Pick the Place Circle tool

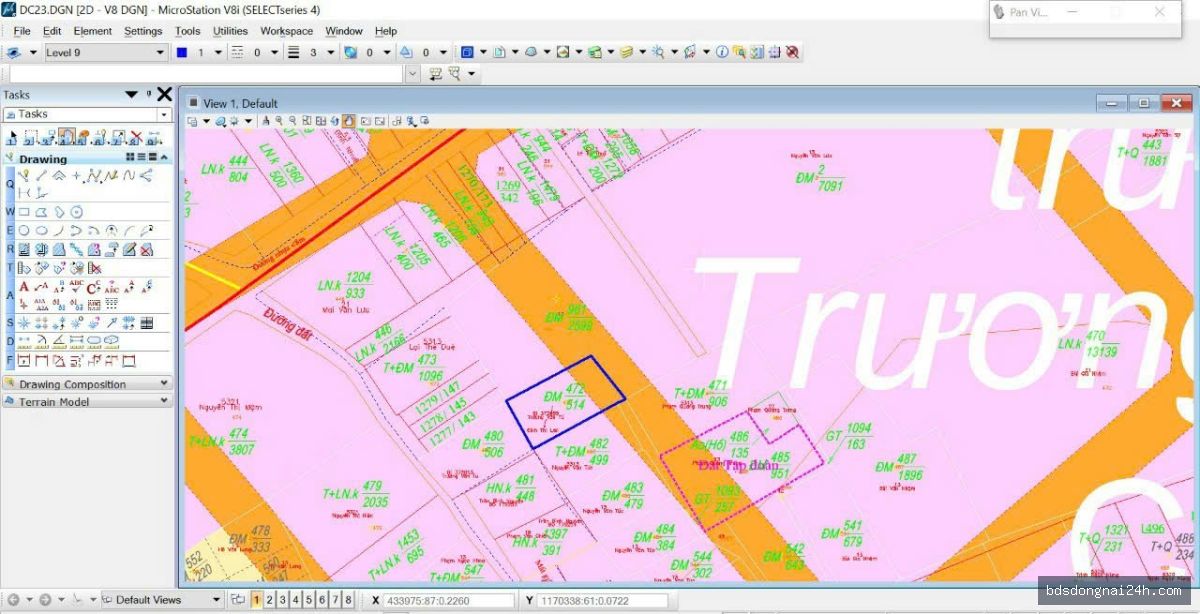pos(25,230)
